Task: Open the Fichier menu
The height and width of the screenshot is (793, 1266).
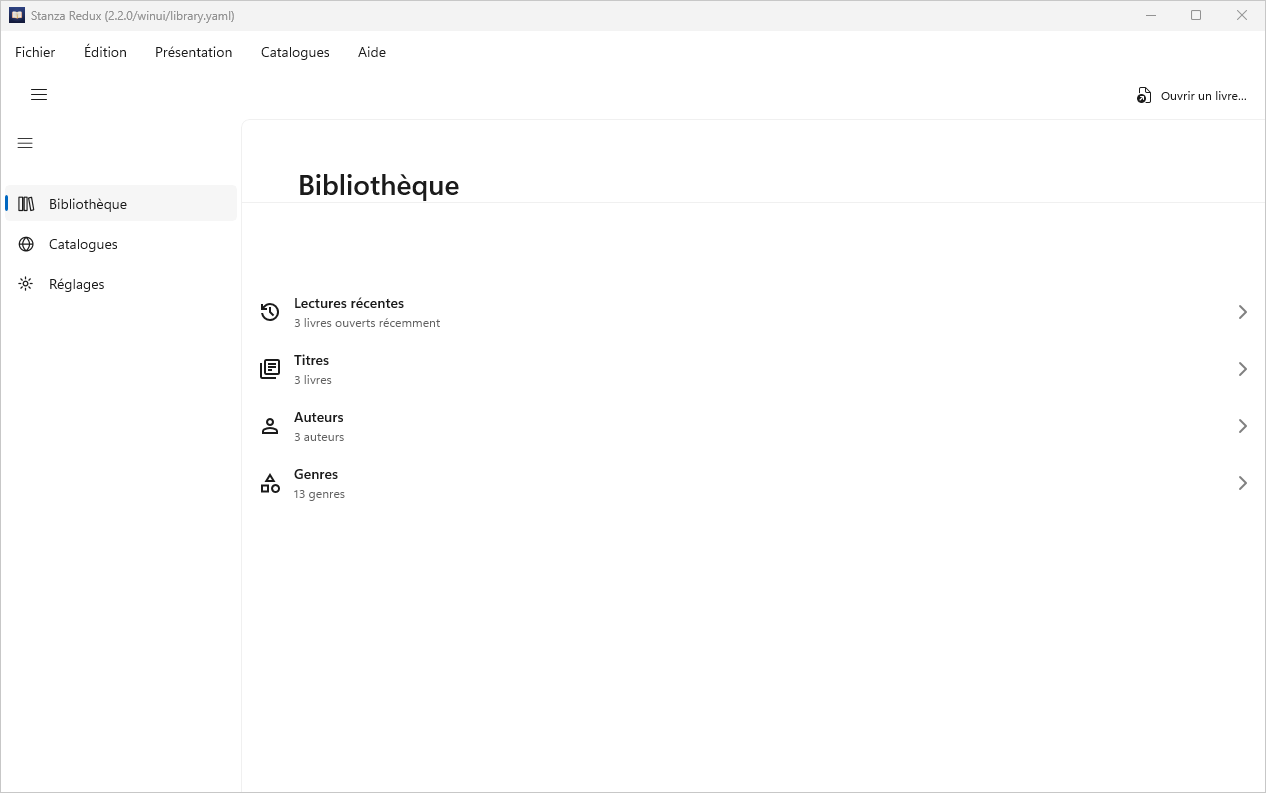Action: [x=35, y=52]
